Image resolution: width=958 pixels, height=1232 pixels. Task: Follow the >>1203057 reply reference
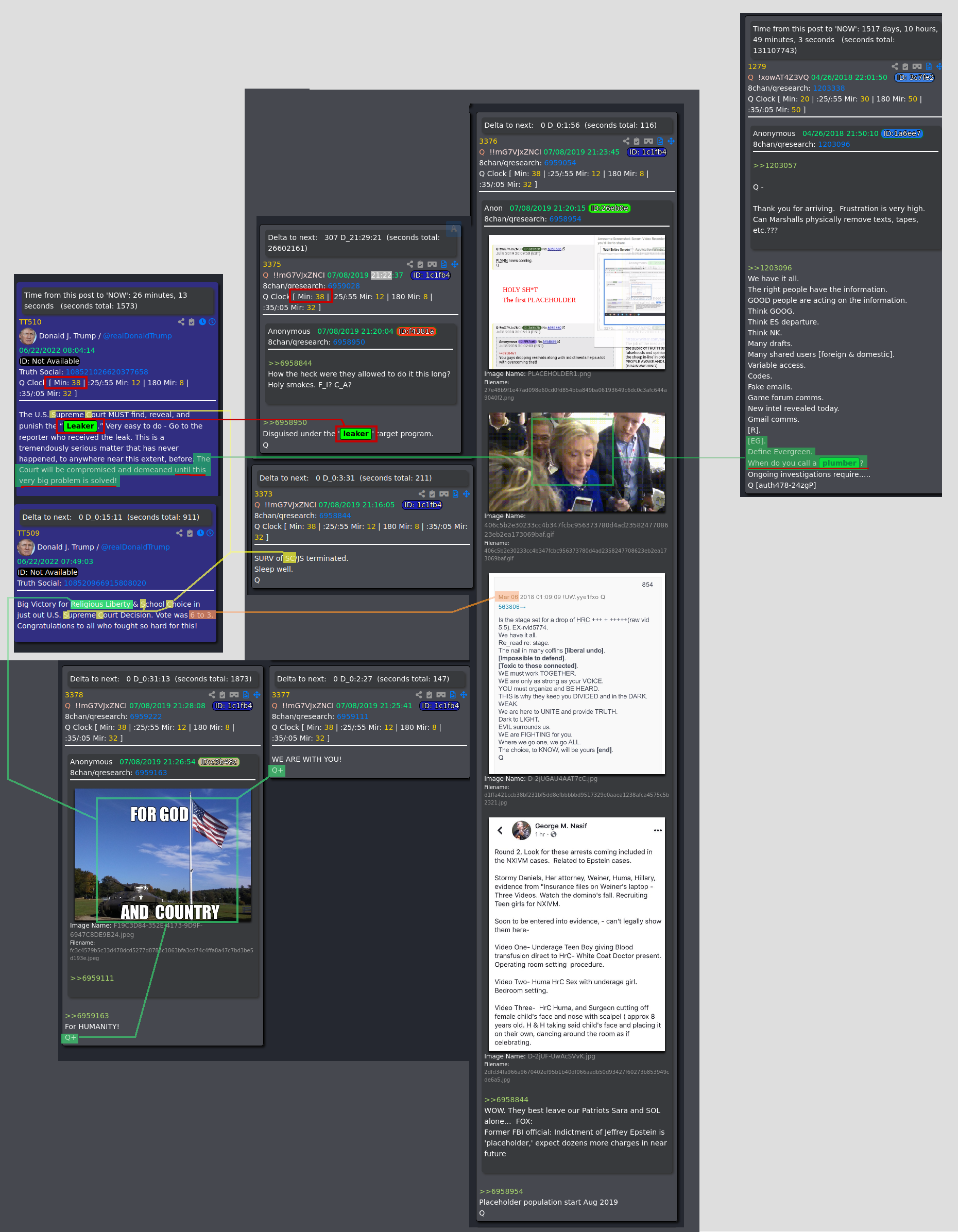(775, 165)
